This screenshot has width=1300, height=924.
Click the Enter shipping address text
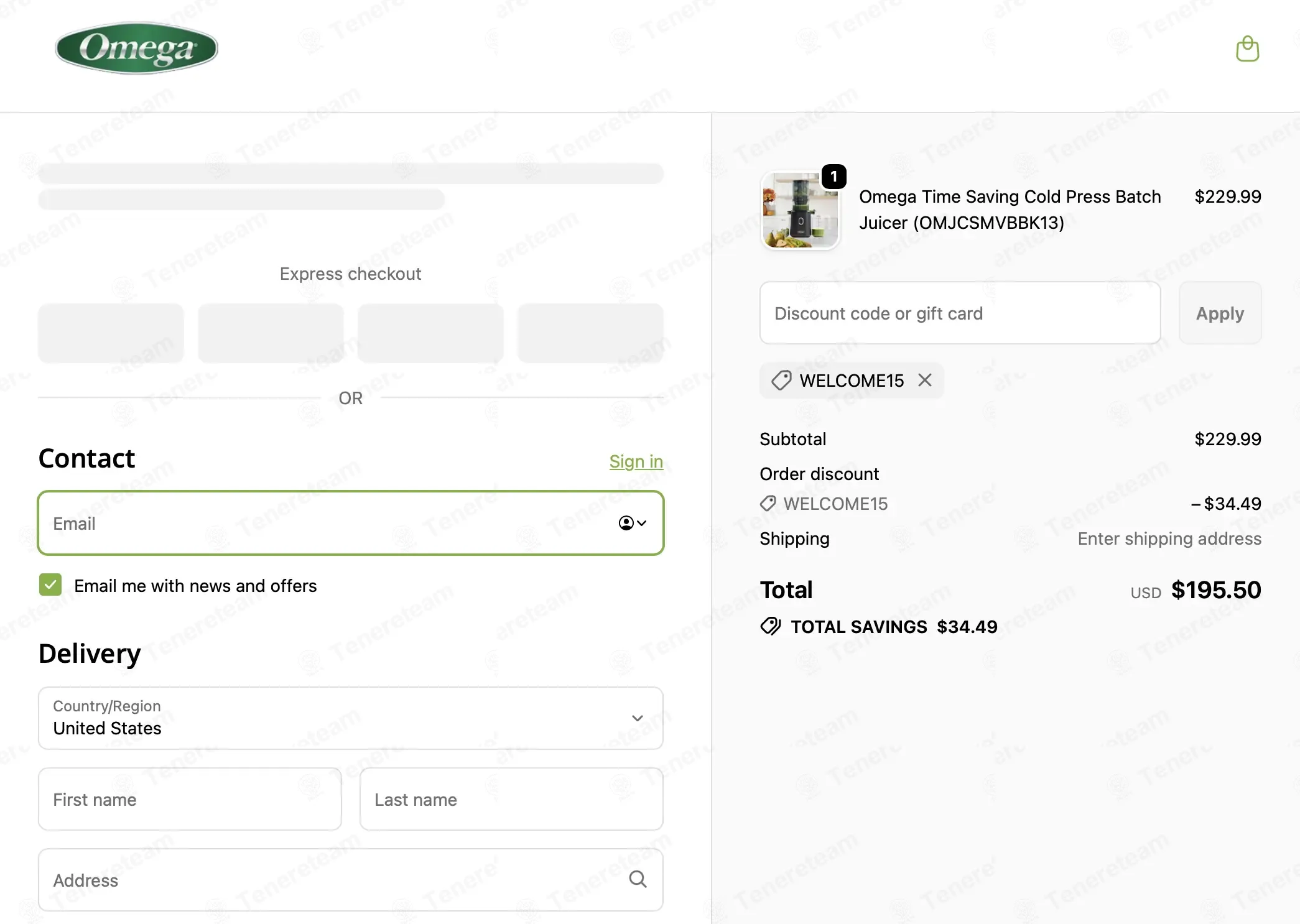click(x=1169, y=538)
